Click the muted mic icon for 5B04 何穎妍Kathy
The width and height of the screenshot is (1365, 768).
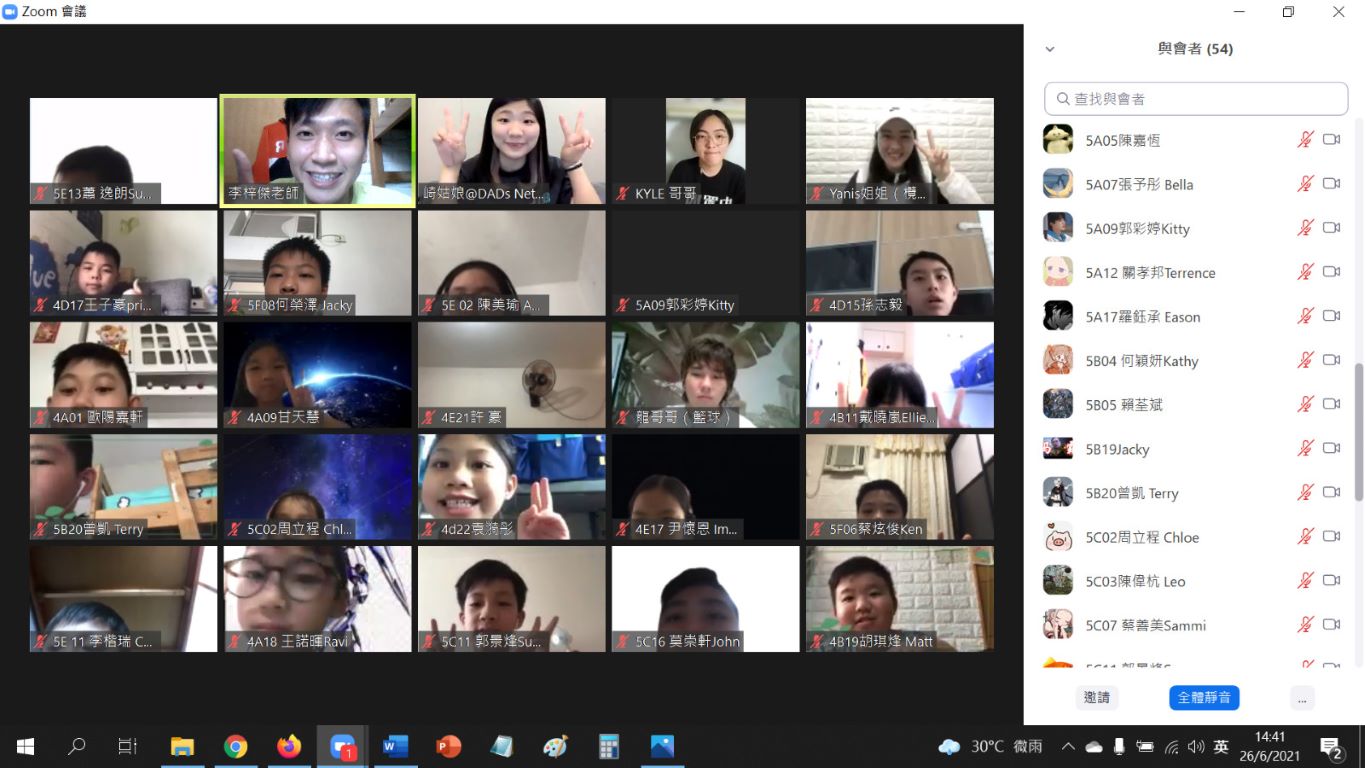1305,360
